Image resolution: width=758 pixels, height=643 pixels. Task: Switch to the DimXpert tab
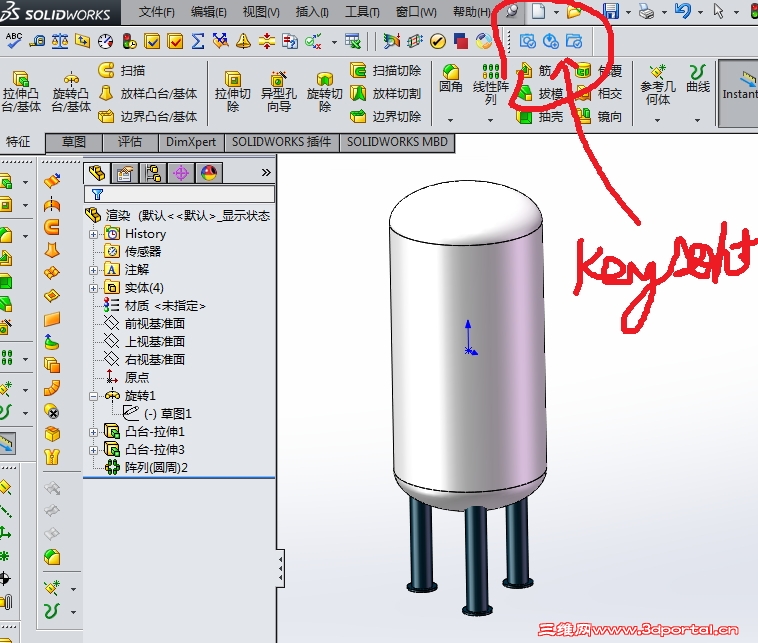click(191, 142)
